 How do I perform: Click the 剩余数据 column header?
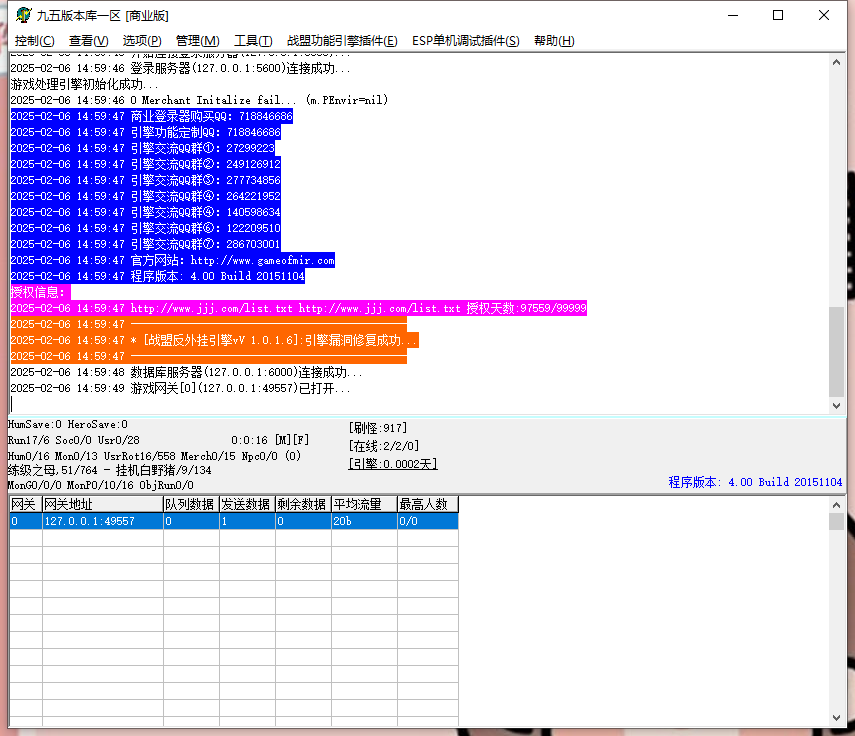click(303, 504)
